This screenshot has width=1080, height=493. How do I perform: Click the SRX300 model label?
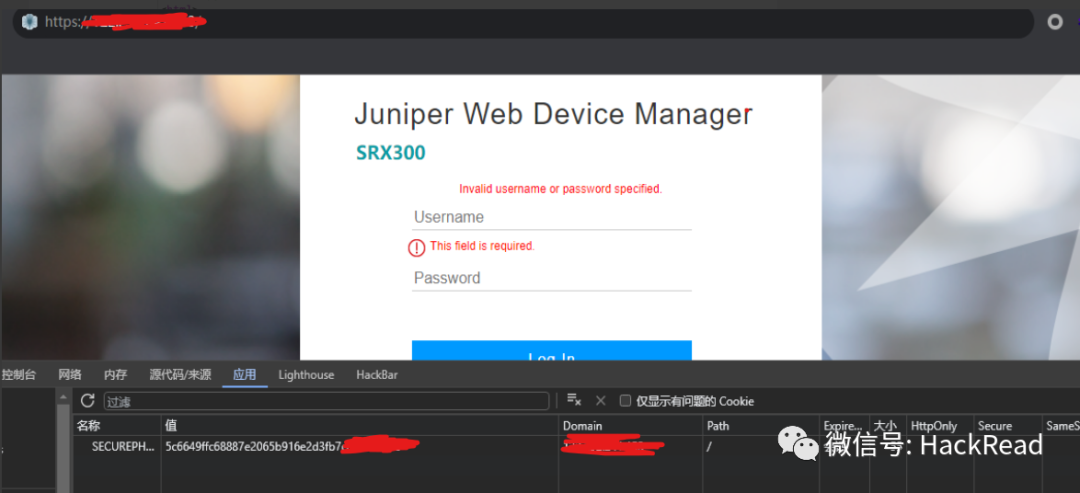(x=391, y=152)
